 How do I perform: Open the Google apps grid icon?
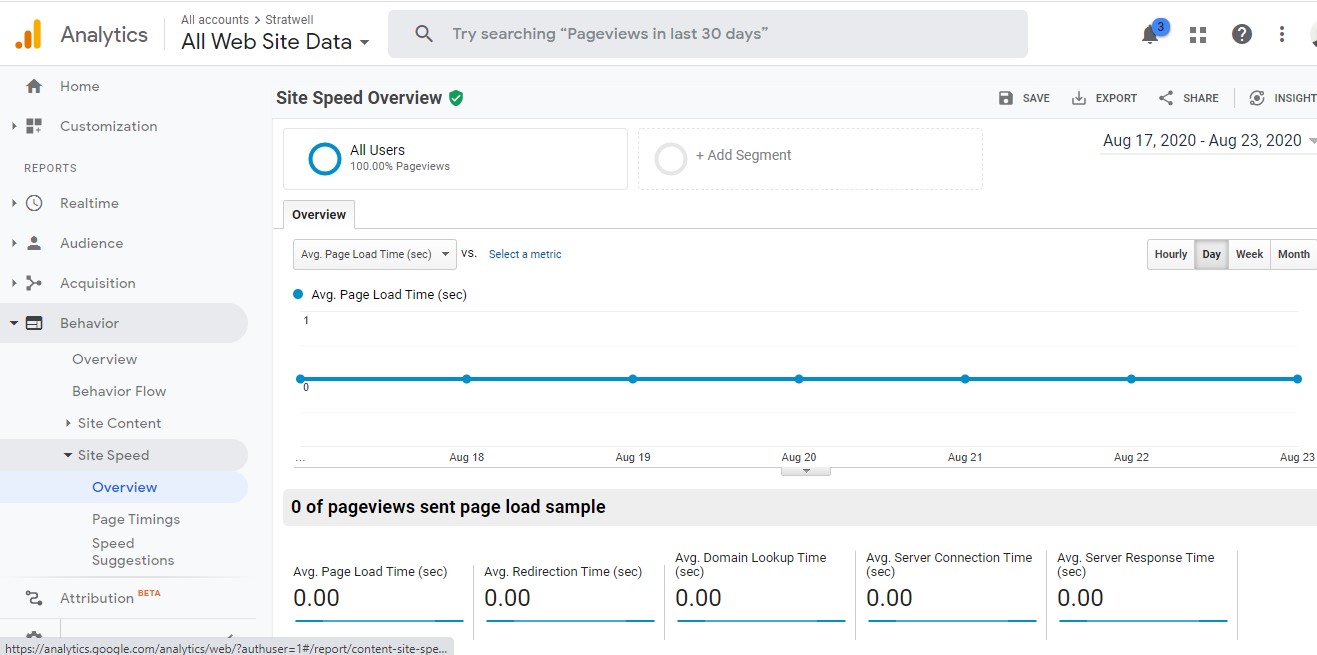point(1197,34)
